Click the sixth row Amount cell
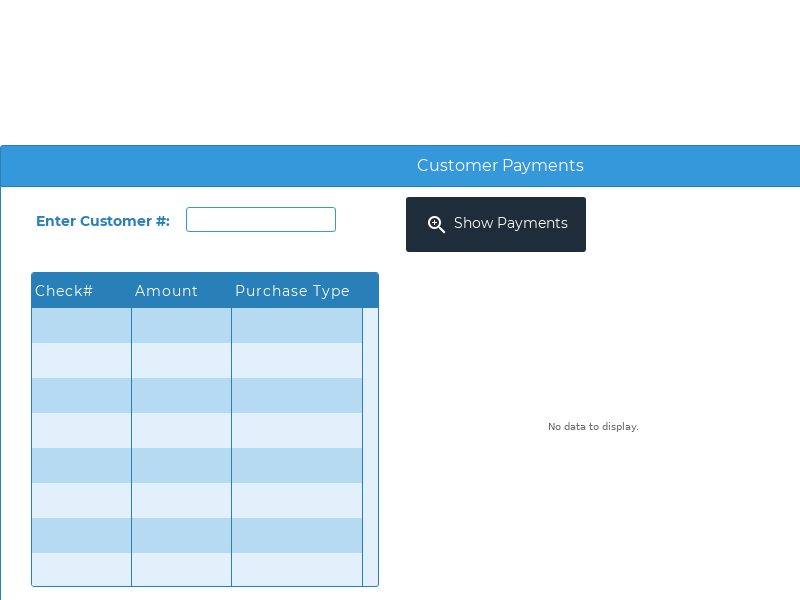 coord(181,501)
